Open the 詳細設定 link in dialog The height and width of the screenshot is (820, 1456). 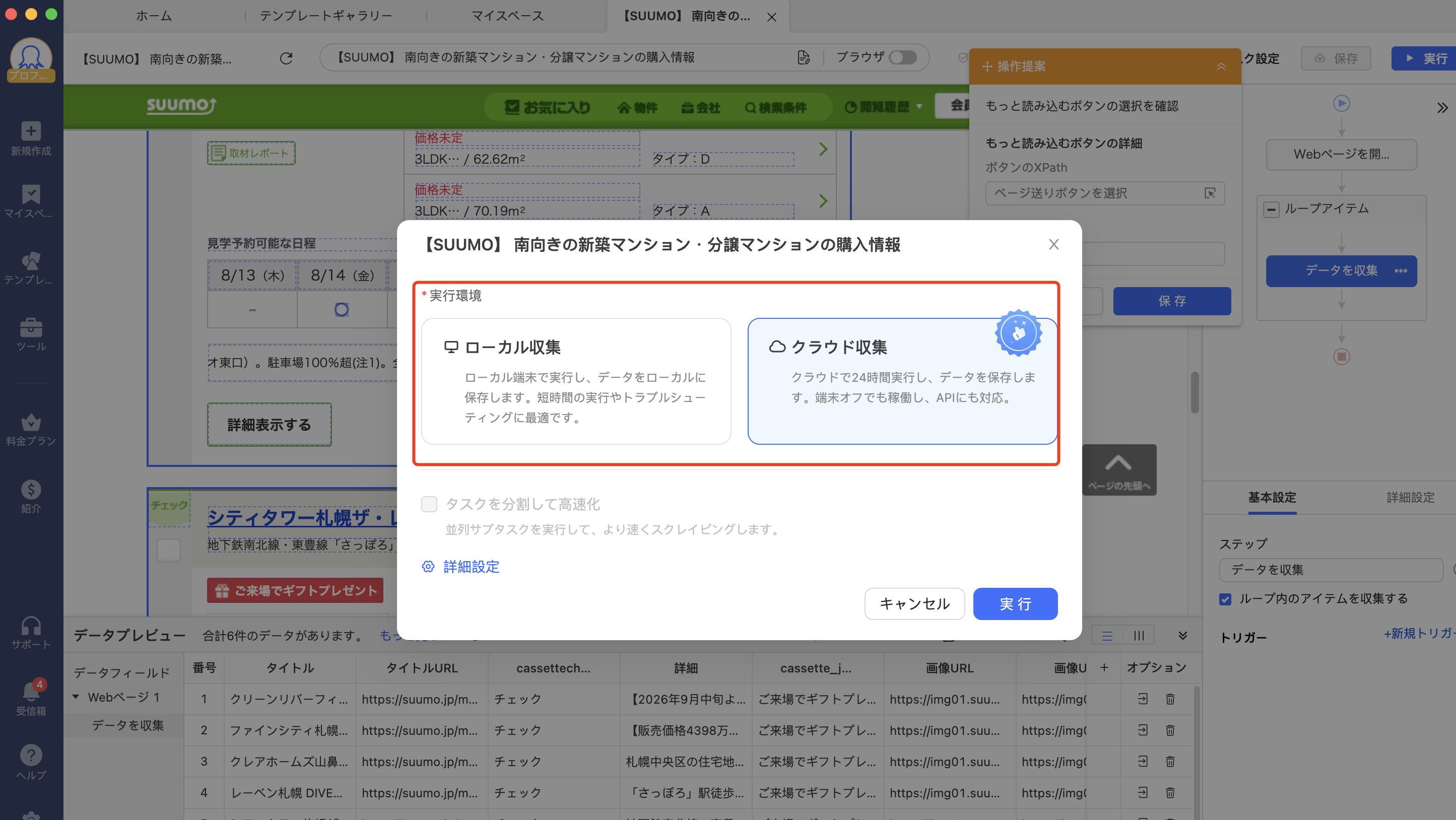472,566
